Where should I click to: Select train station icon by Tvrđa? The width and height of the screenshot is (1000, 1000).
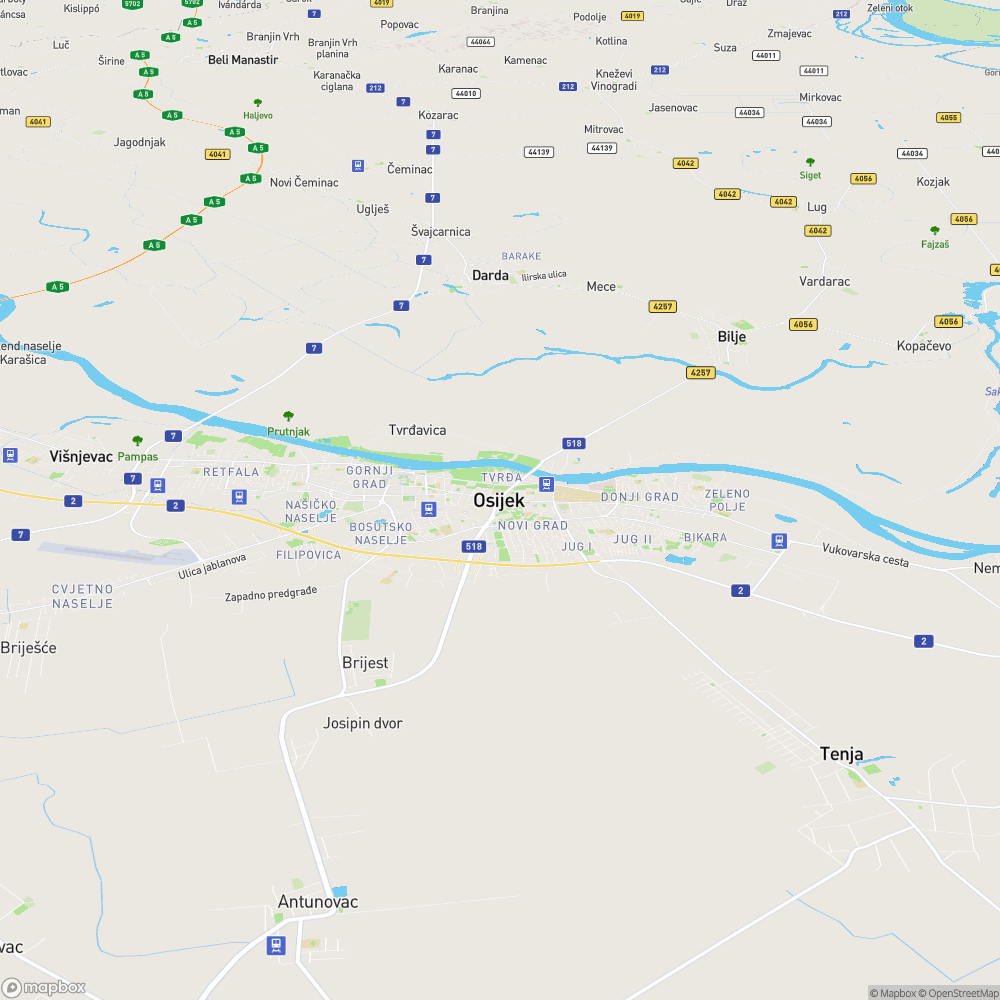[x=546, y=484]
